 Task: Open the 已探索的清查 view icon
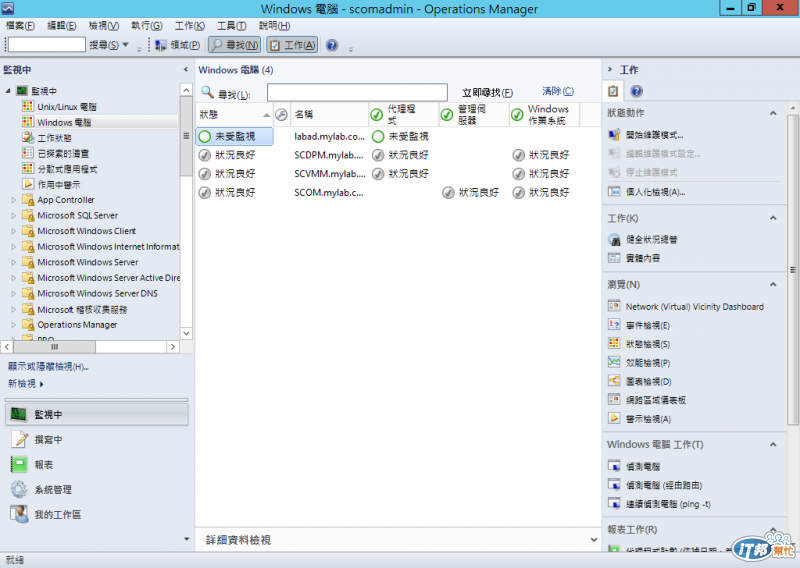click(28, 153)
